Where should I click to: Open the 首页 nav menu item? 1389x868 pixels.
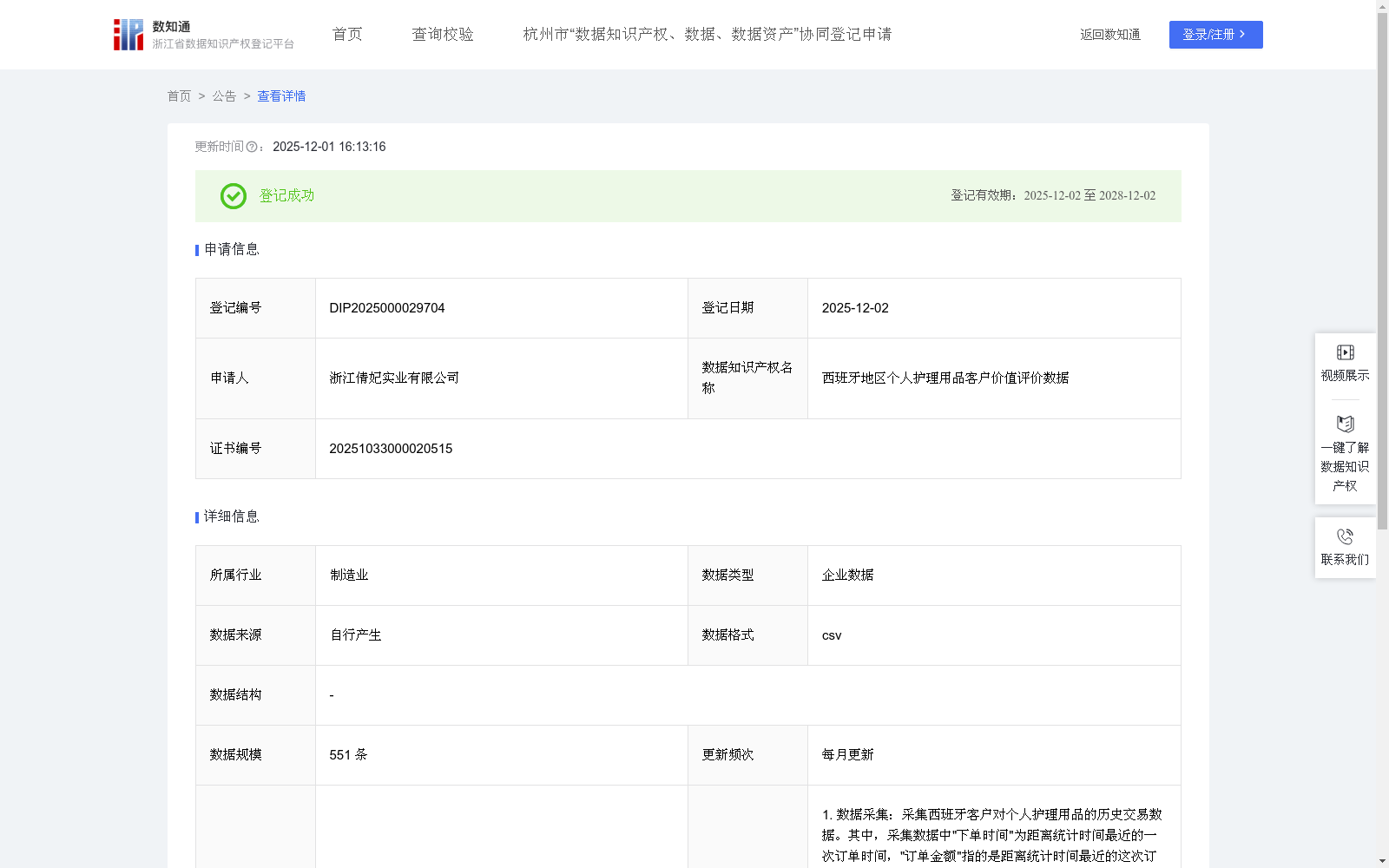347,35
